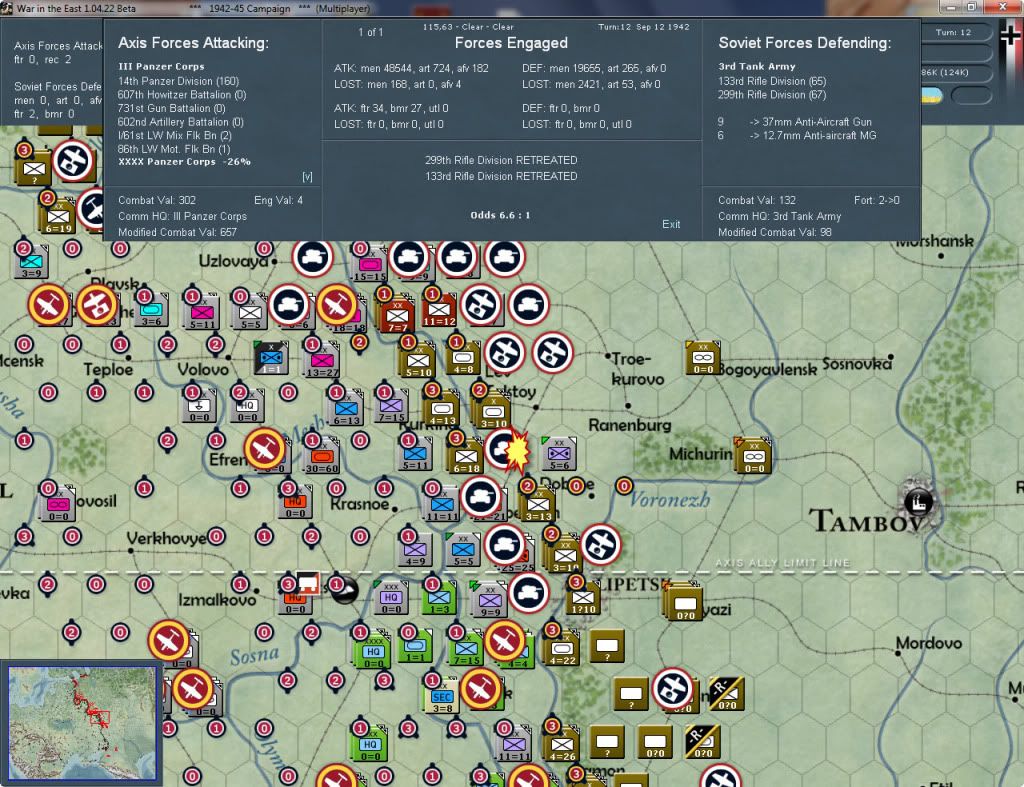Click the Verkhovye town label

pyautogui.click(x=167, y=538)
